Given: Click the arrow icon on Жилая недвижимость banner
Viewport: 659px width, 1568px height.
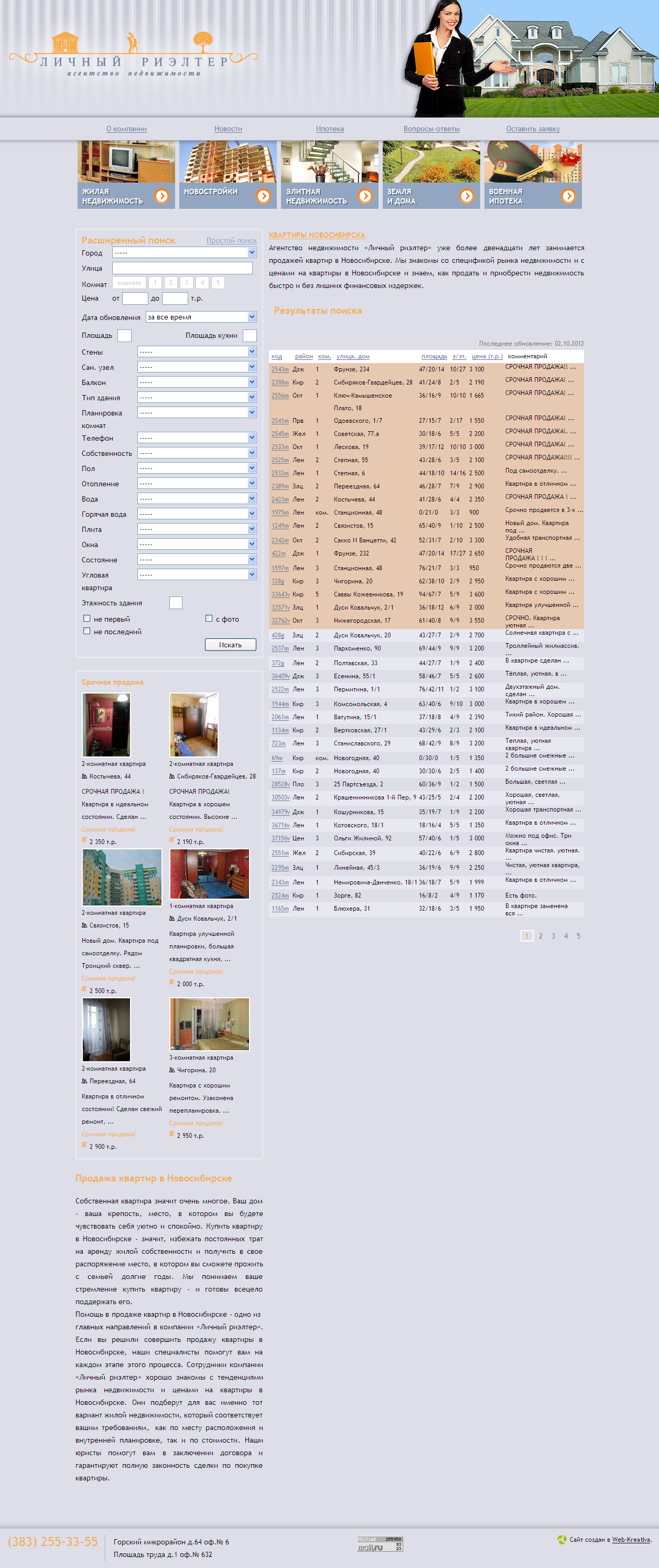Looking at the screenshot, I should pyautogui.click(x=162, y=195).
